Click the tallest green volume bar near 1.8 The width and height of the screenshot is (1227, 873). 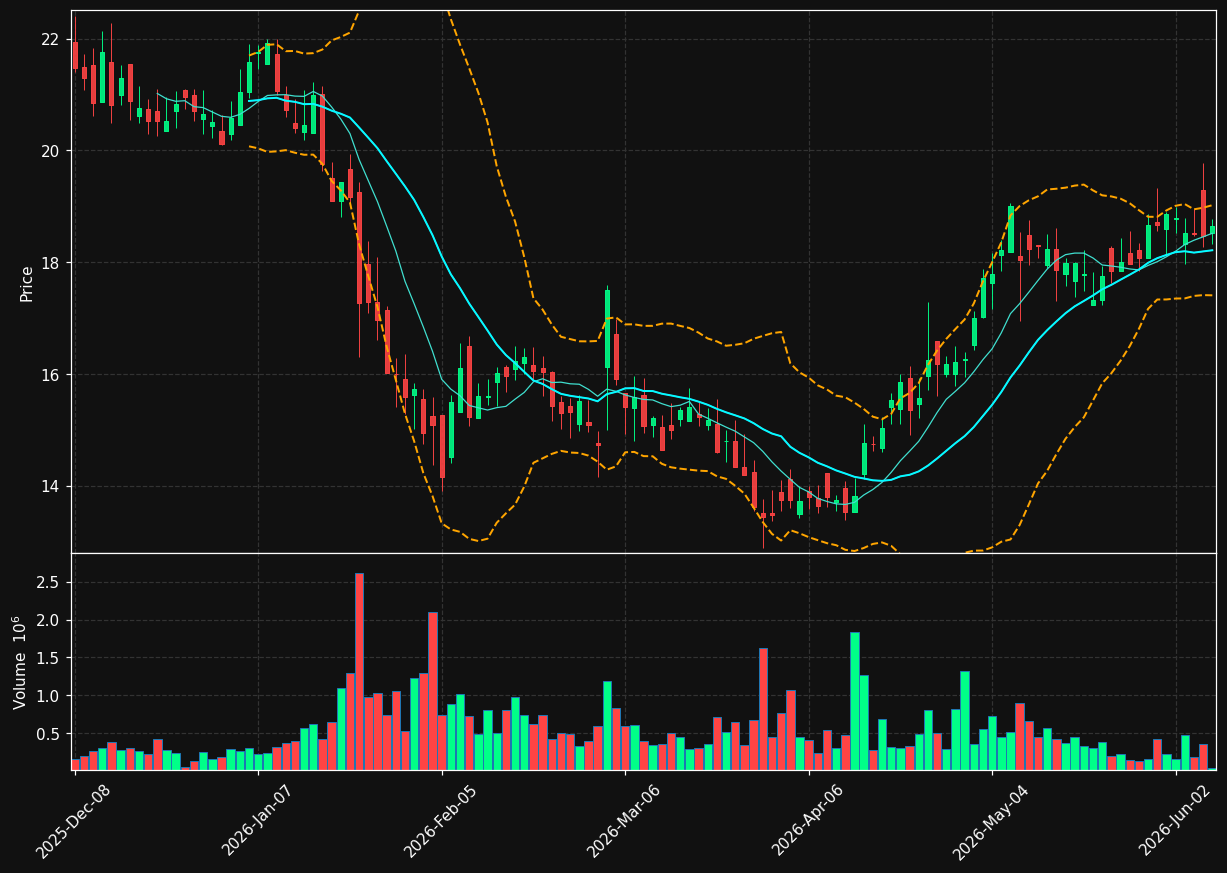point(855,701)
